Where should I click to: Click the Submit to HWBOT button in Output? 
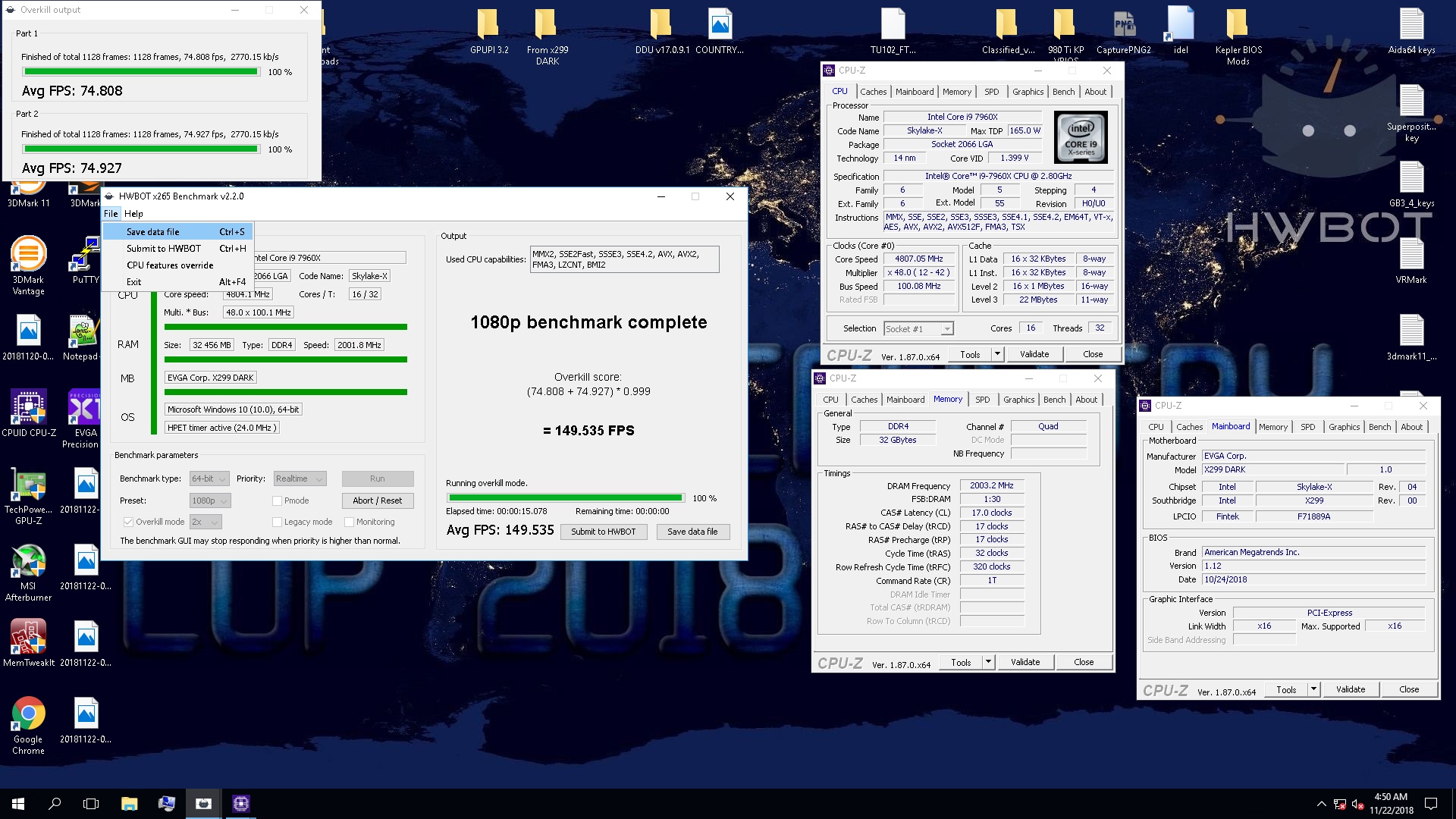[604, 532]
